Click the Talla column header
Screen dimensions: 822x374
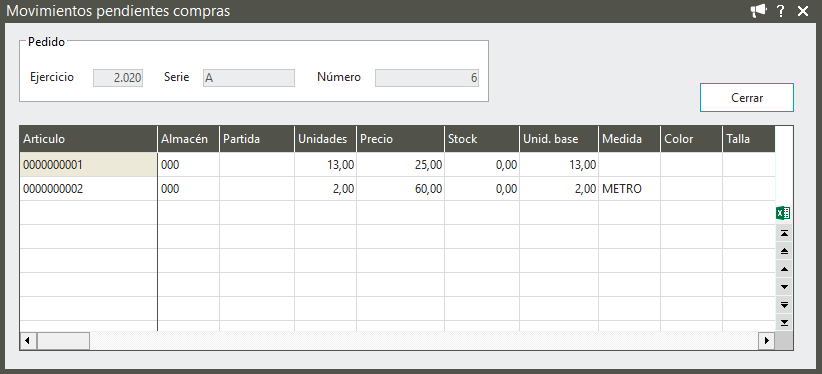pos(749,139)
